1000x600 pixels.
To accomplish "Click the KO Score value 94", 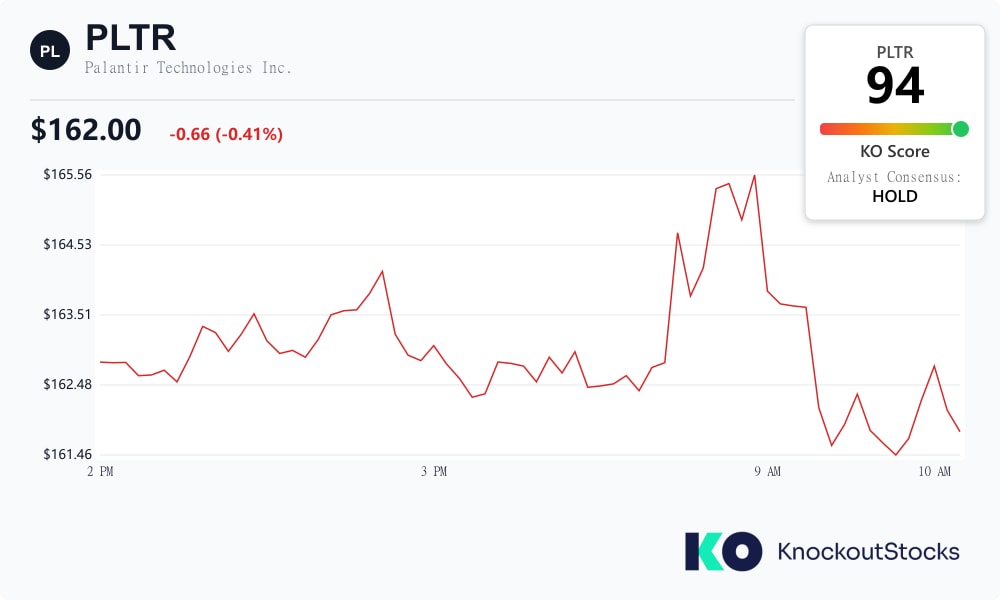I will coord(895,86).
